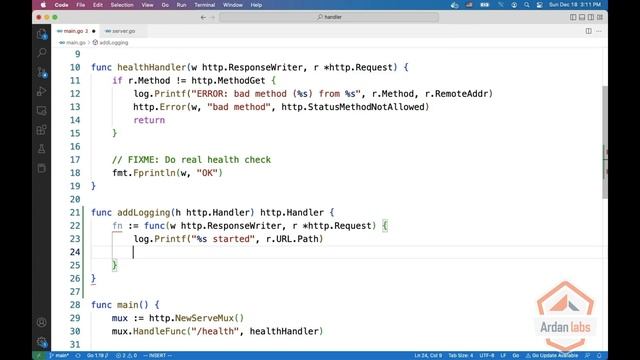The image size is (640, 360).
Task: Open the Window menu
Action: pyautogui.click(x=233, y=5)
